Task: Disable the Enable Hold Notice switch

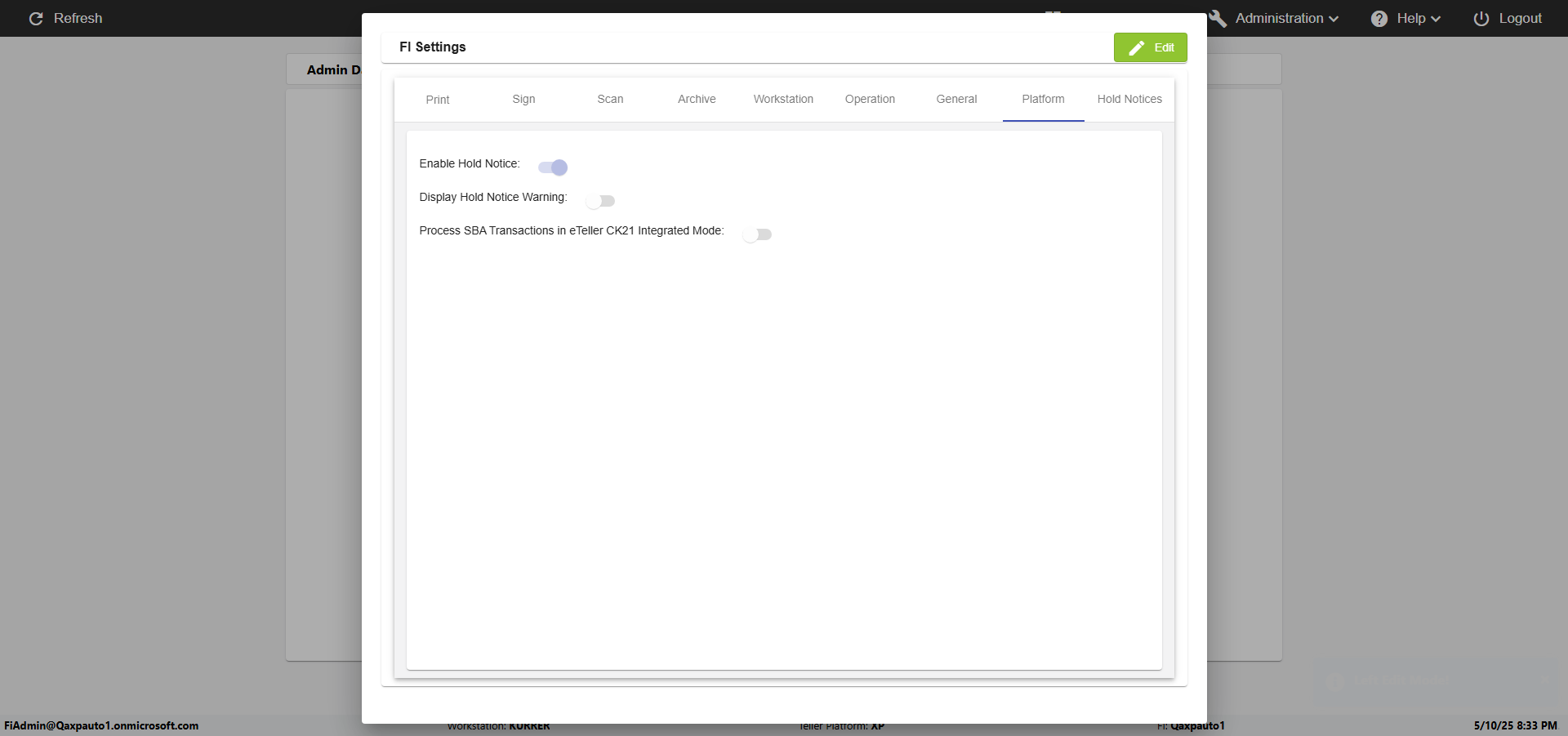Action: click(x=553, y=167)
